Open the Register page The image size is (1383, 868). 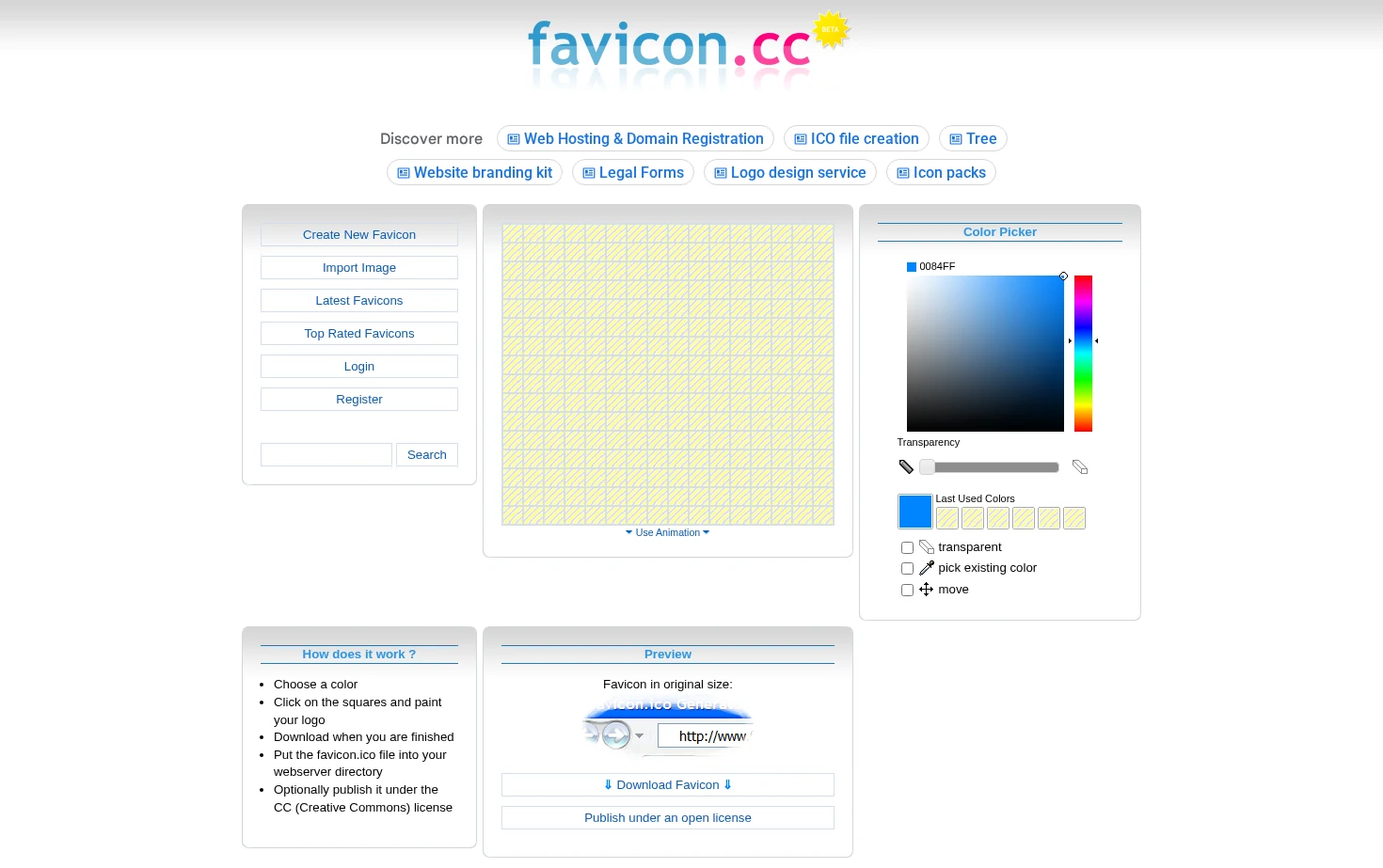359,400
